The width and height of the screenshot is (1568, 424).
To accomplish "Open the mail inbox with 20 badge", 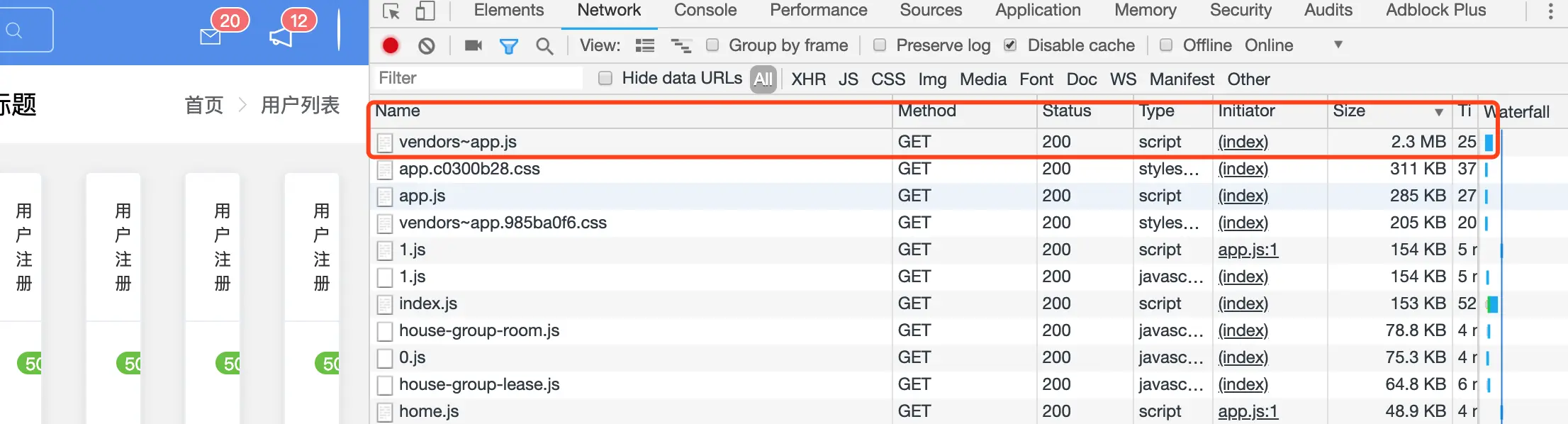I will [222, 28].
